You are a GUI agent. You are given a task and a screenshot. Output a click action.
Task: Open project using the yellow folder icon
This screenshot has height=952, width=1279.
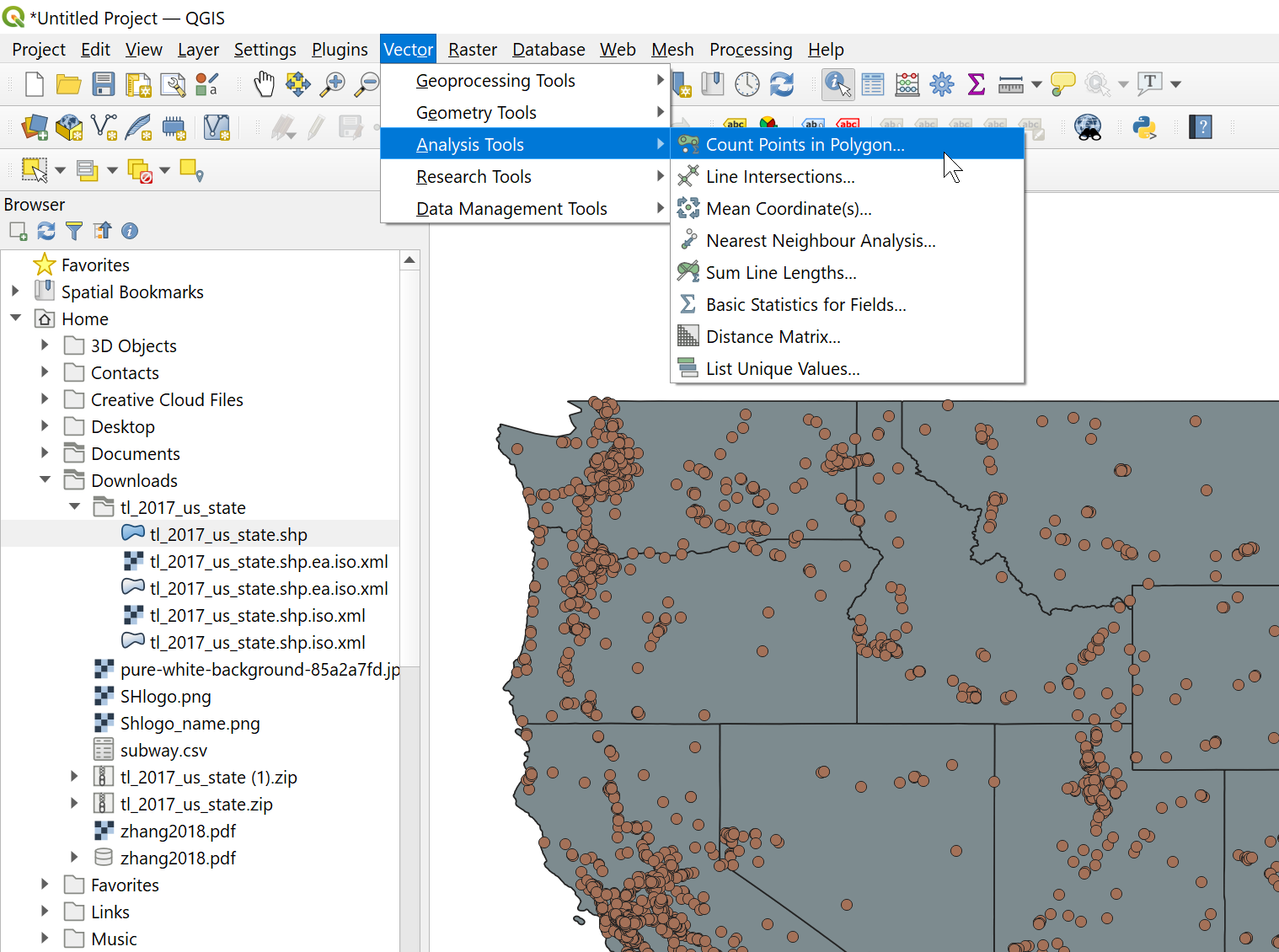(x=68, y=83)
